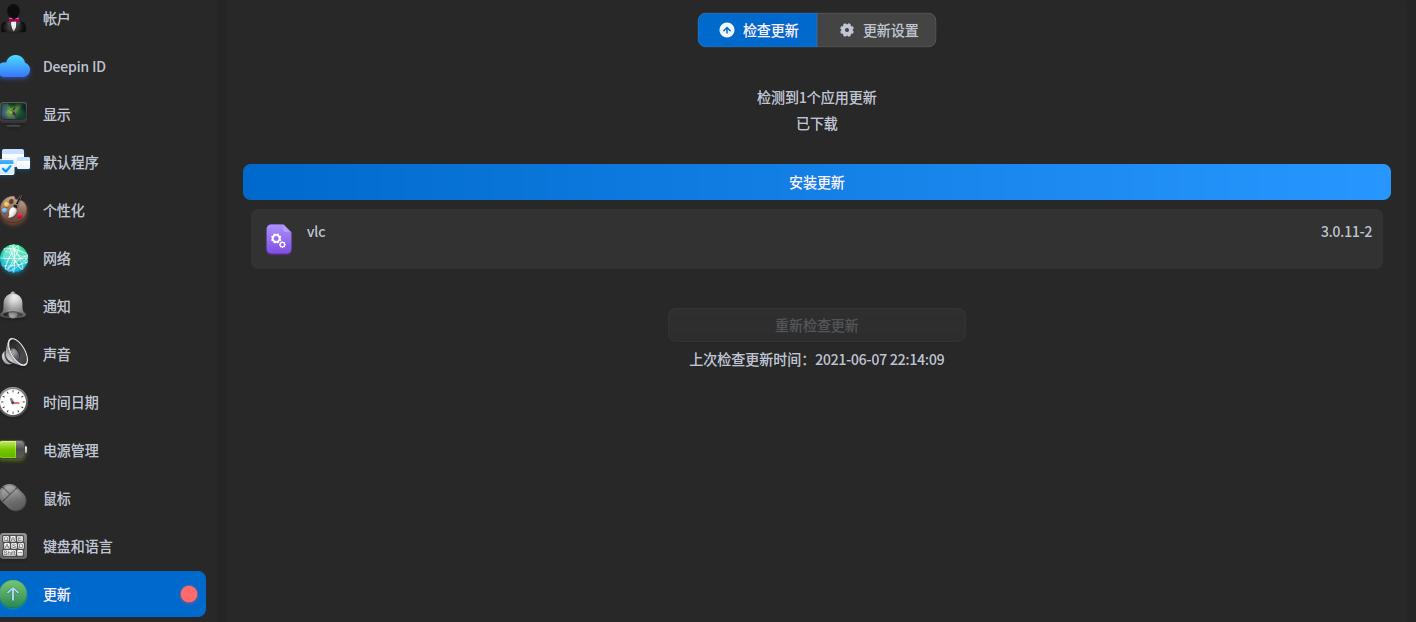Click the vlc update entry name
This screenshot has width=1416, height=622.
[316, 232]
